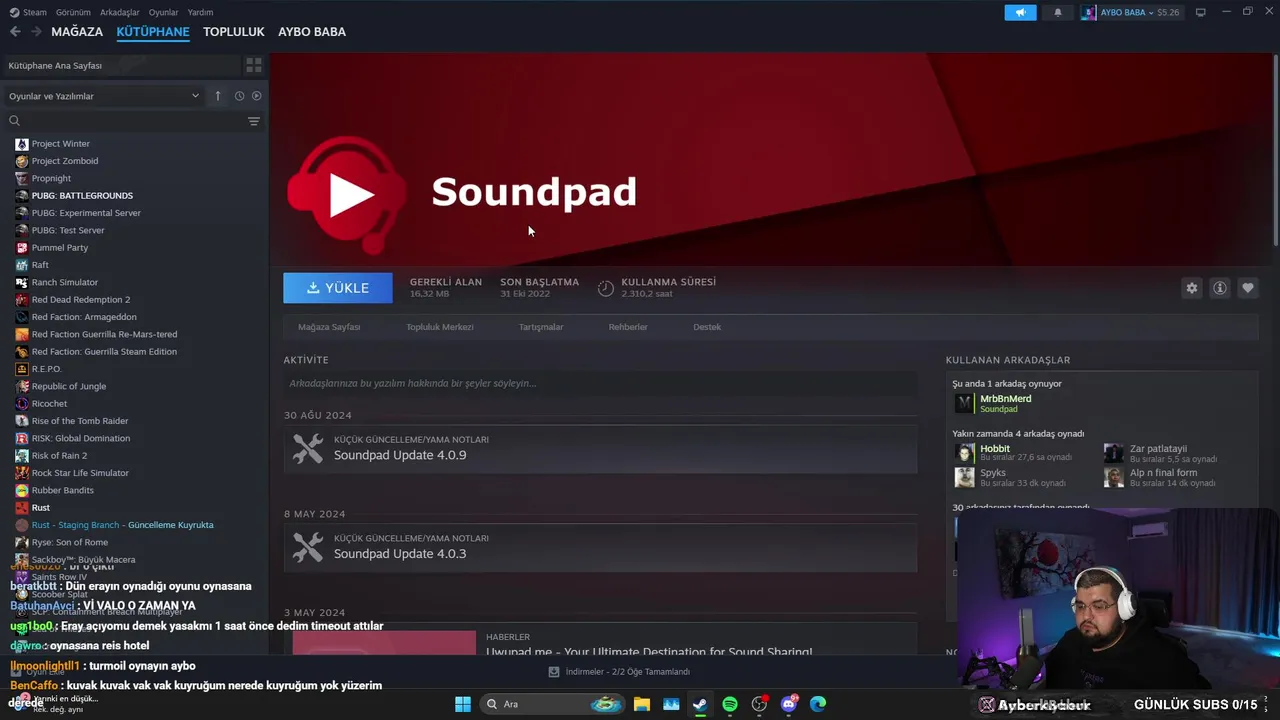
Task: Open Discord from the taskbar
Action: [x=789, y=704]
